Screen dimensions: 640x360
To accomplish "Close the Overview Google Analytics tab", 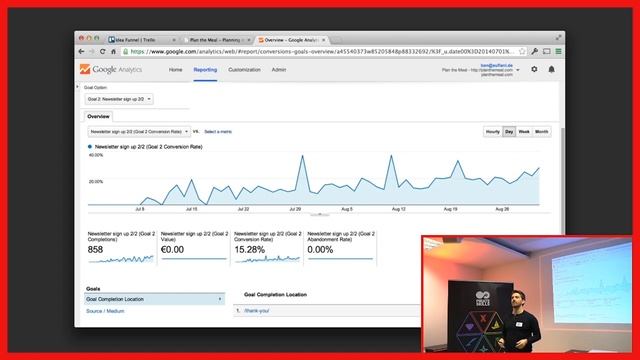I will (324, 40).
